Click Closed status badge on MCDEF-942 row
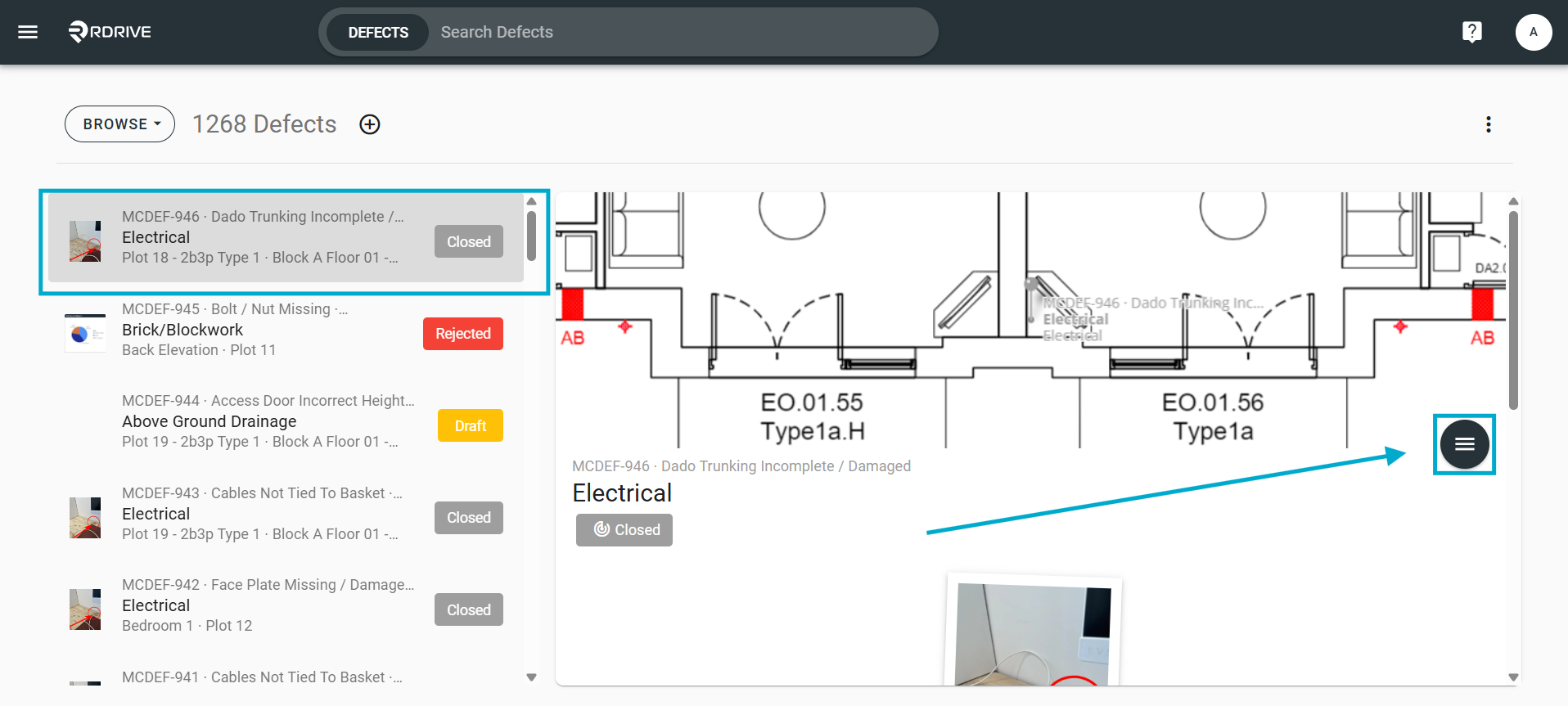Image resolution: width=1568 pixels, height=706 pixels. pyautogui.click(x=469, y=609)
